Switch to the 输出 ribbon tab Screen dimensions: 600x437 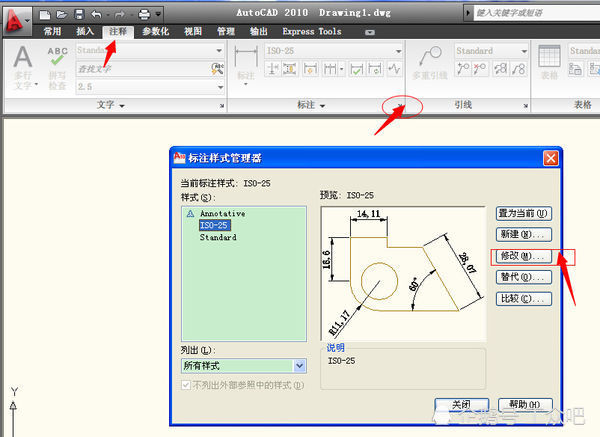tap(259, 31)
